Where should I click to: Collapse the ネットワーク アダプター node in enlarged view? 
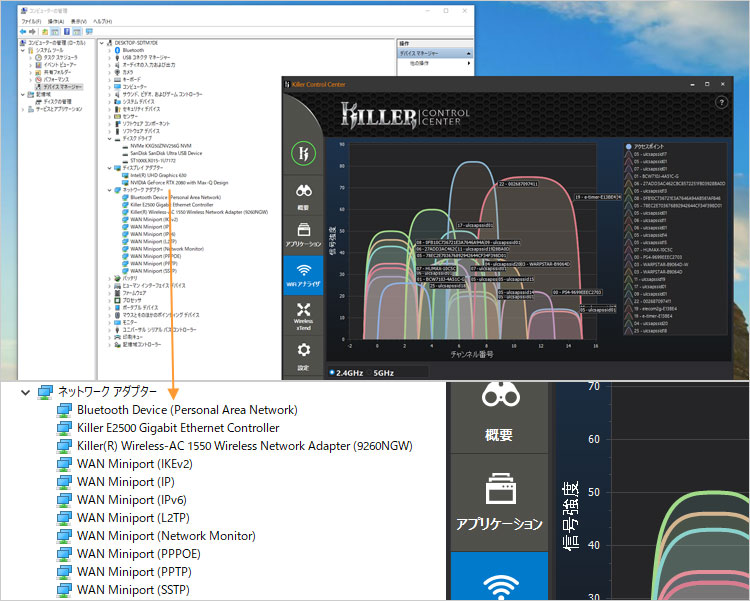(25, 392)
